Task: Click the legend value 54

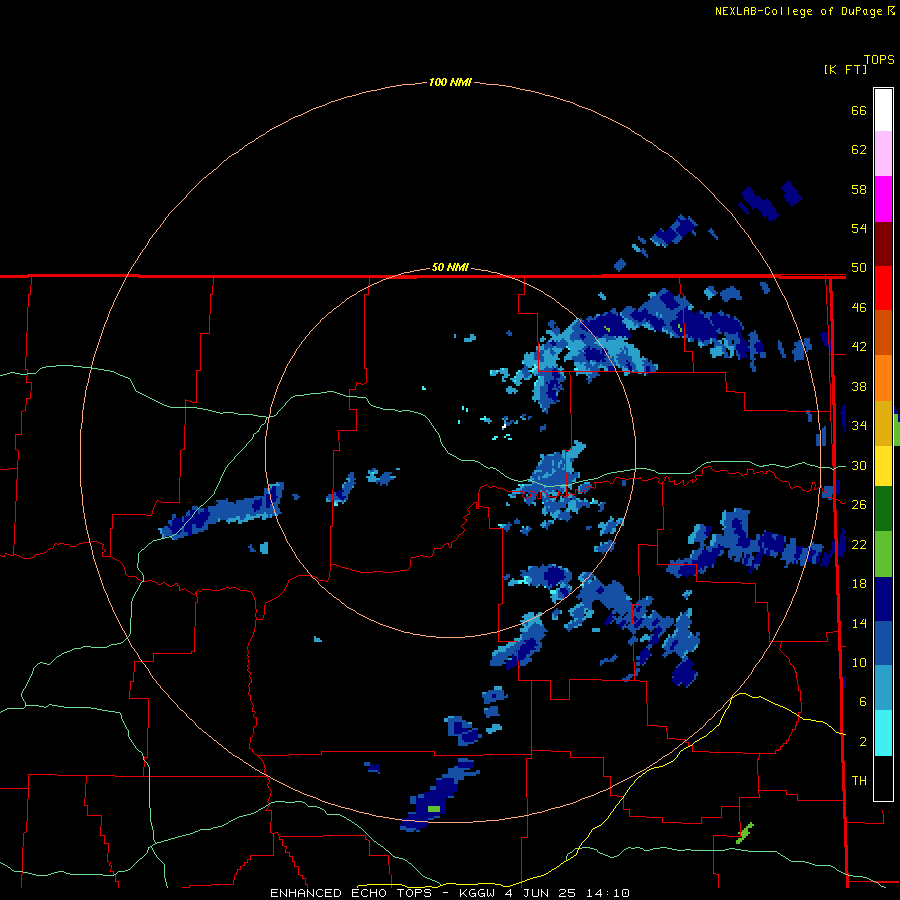Action: pyautogui.click(x=859, y=228)
